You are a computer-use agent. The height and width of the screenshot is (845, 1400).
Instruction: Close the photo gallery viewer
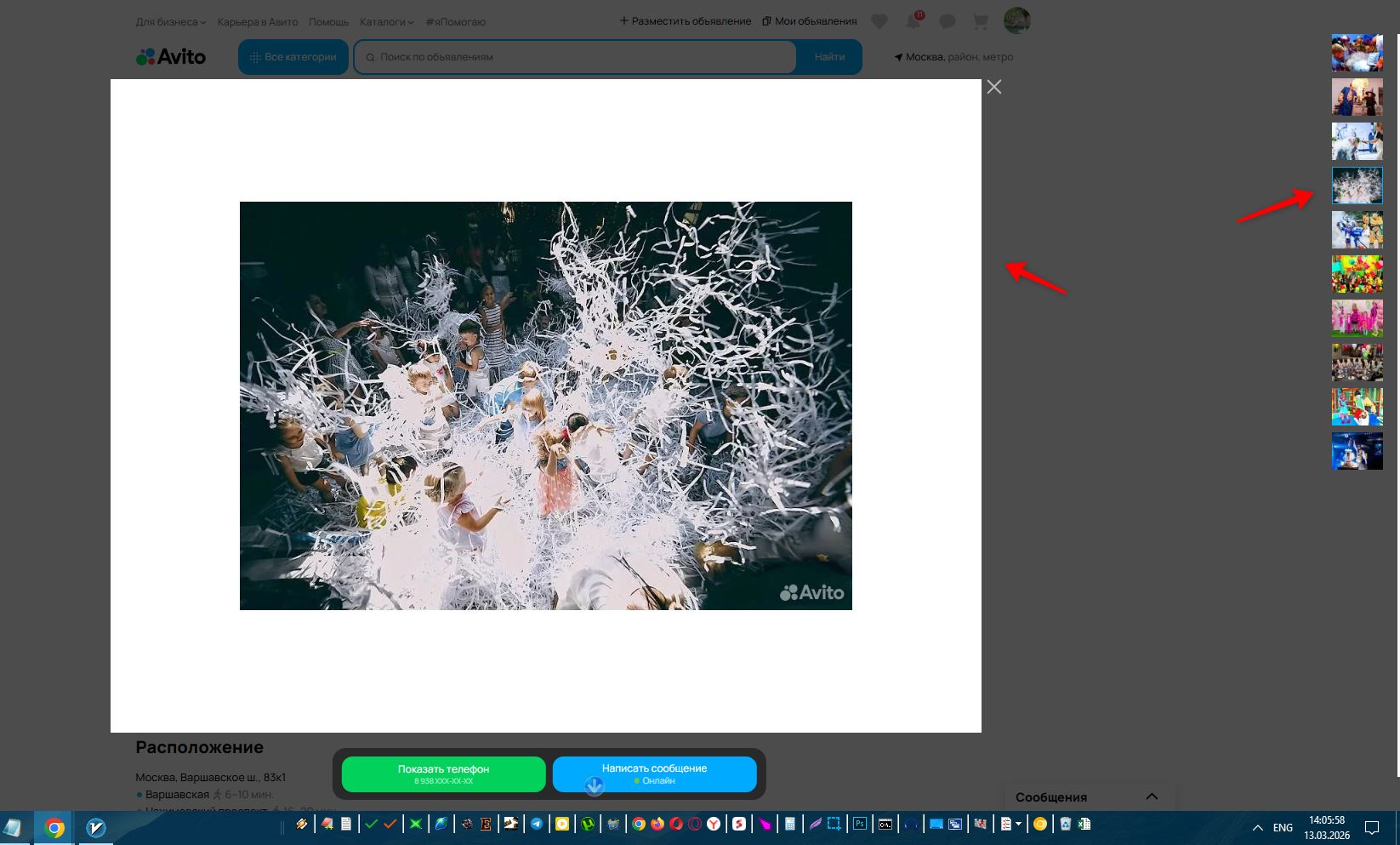coord(993,87)
